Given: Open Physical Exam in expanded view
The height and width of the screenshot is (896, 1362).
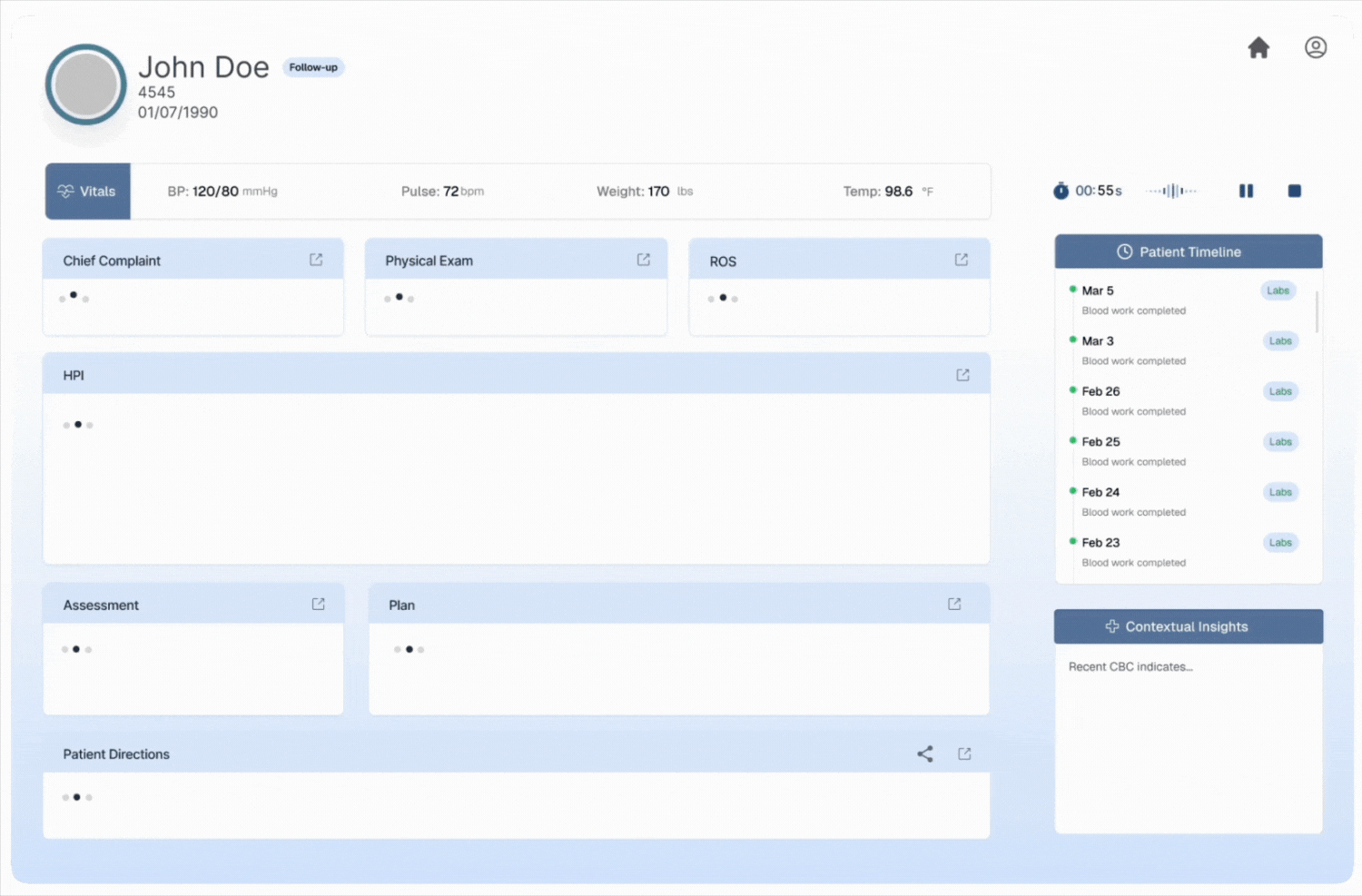Looking at the screenshot, I should (x=643, y=260).
